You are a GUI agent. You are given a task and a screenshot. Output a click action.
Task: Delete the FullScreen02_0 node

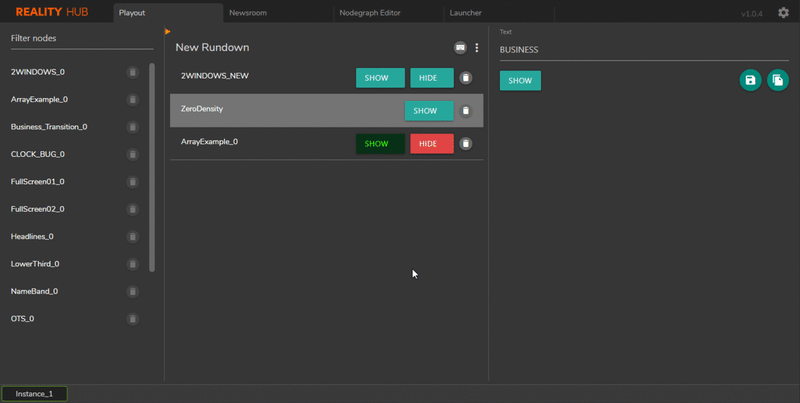tap(133, 210)
